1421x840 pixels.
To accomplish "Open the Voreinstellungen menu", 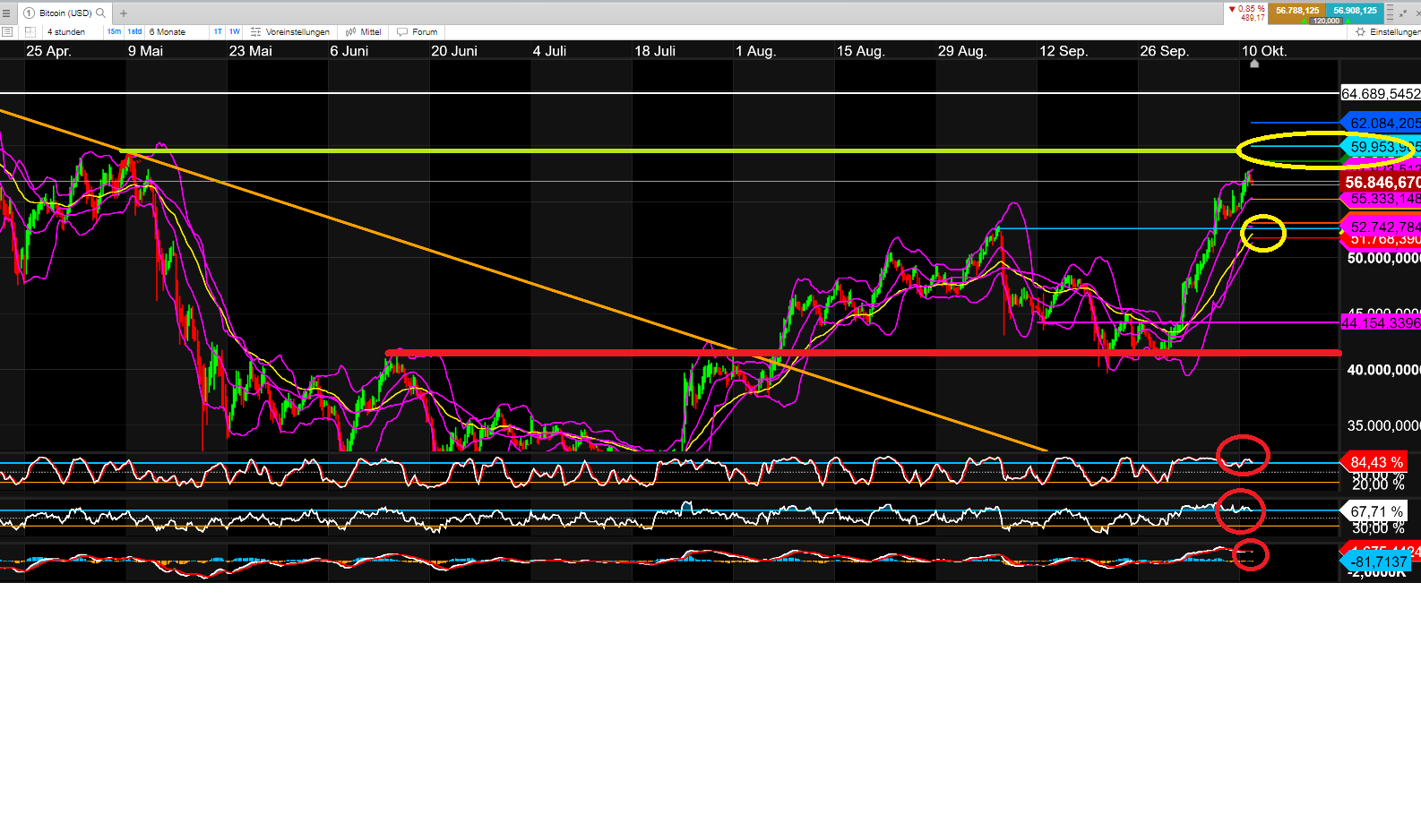I will (290, 31).
